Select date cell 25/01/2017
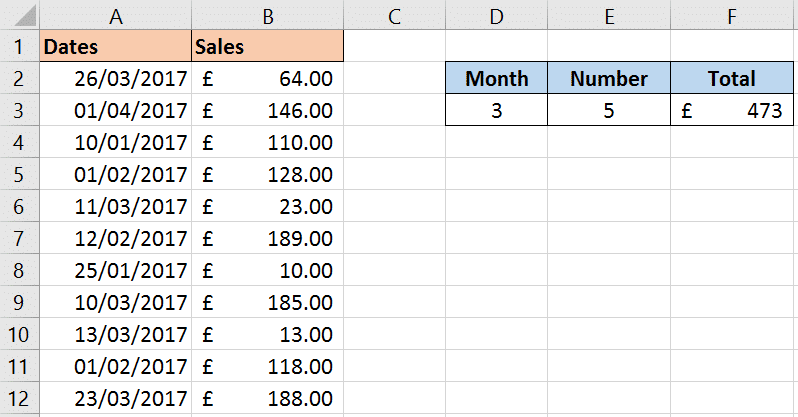The height and width of the screenshot is (417, 798). (116, 270)
